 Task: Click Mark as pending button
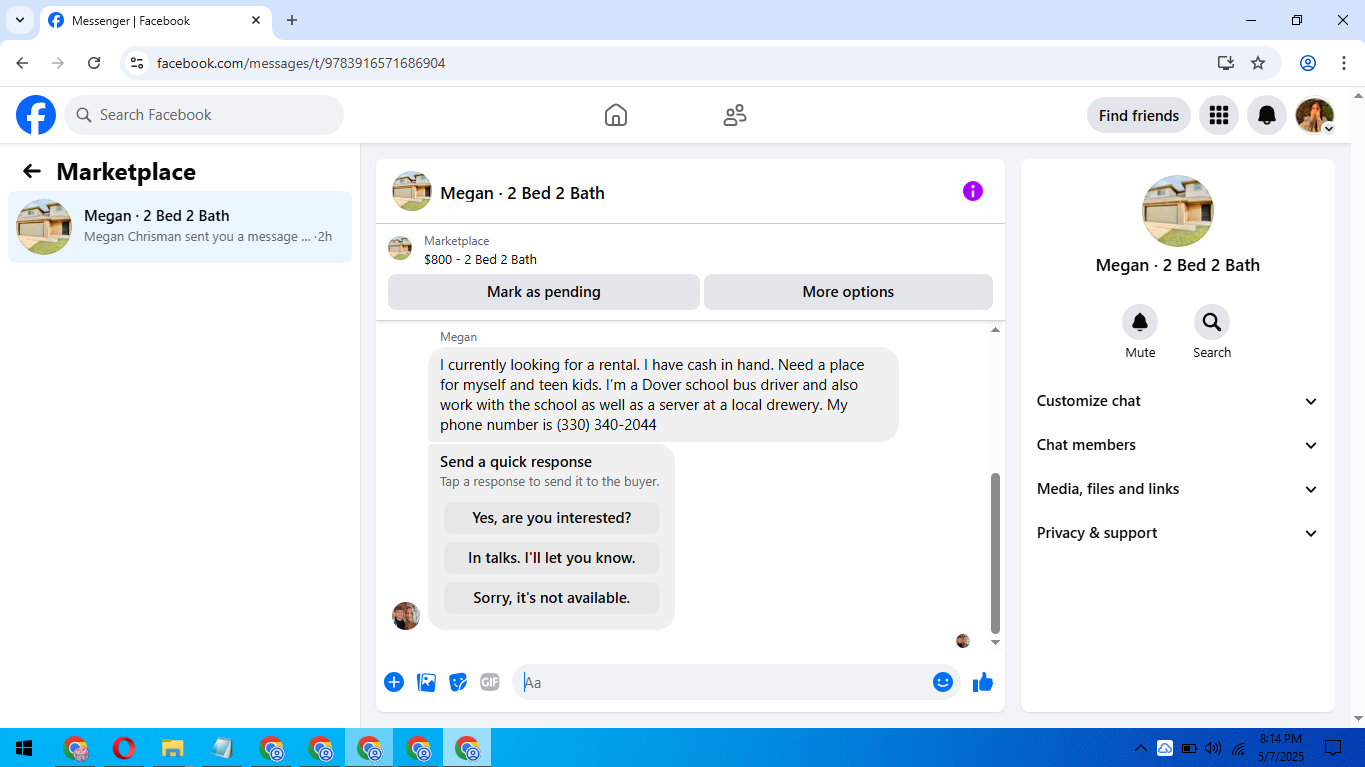tap(544, 292)
